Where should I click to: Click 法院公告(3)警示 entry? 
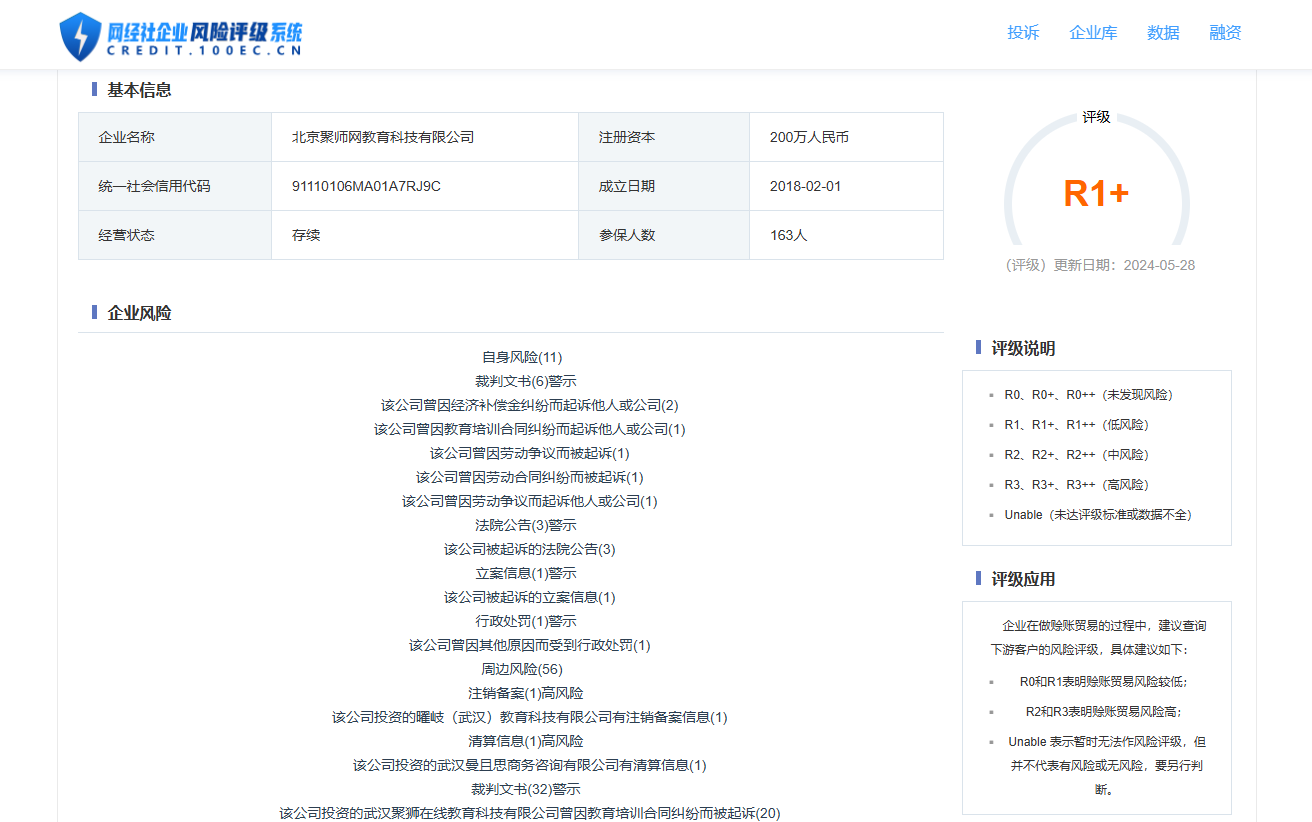coord(526,525)
